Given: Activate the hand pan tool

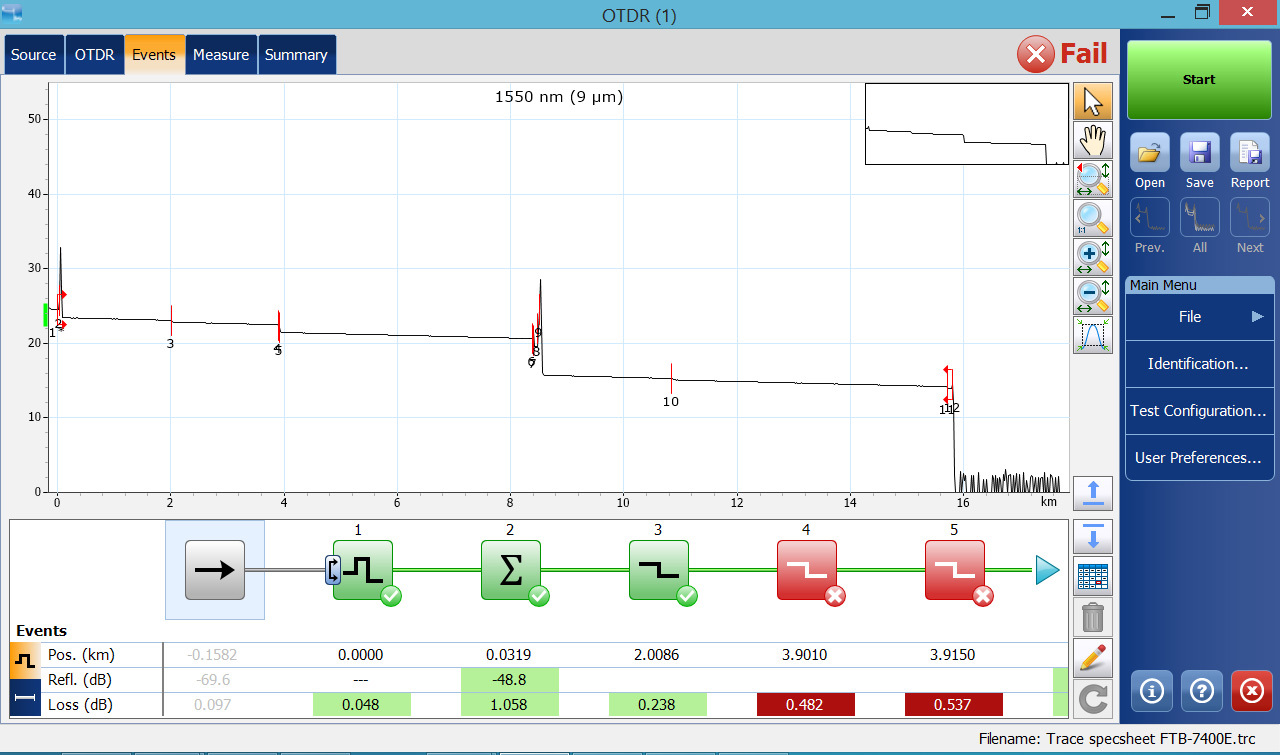Looking at the screenshot, I should pos(1092,141).
